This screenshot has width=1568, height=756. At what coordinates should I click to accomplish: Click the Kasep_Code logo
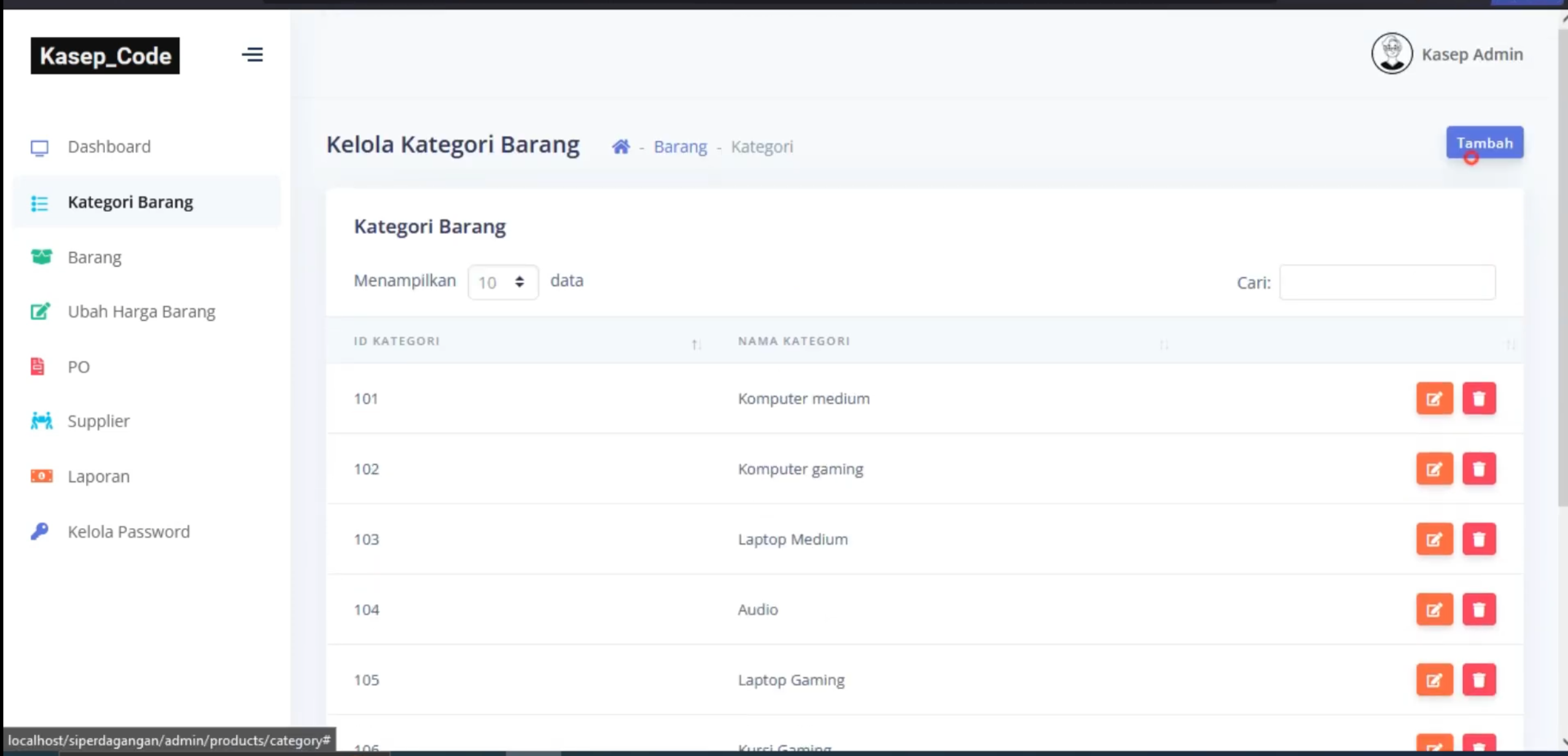(x=105, y=56)
